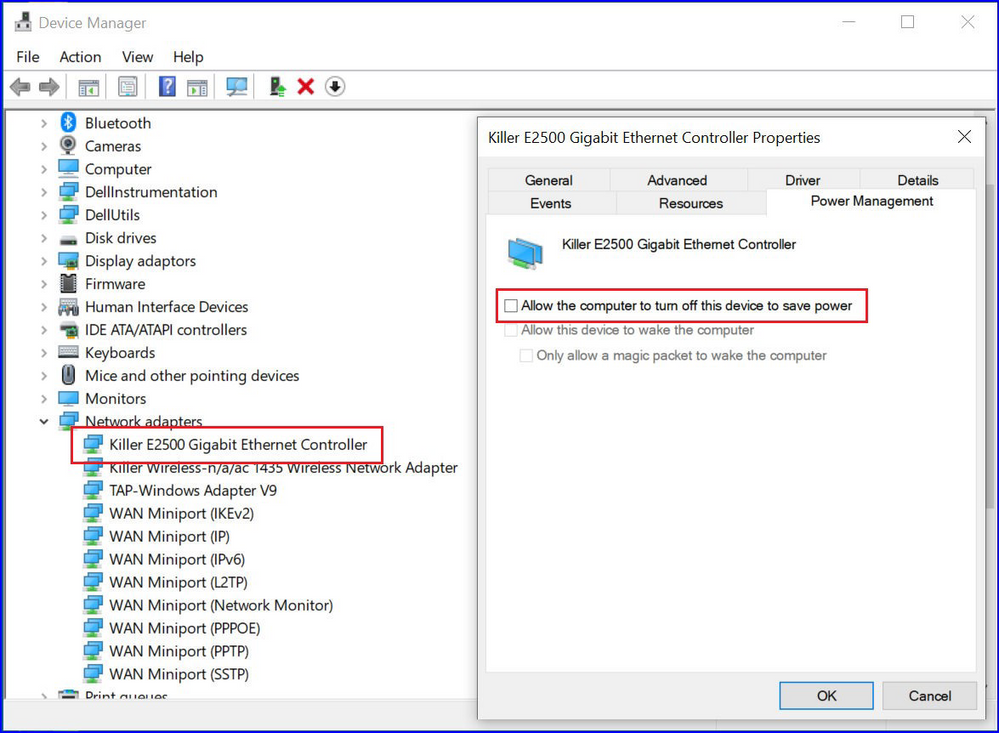This screenshot has height=733, width=999.
Task: Click the WAN Miniport (IKEv2) adapter icon
Action: click(93, 513)
